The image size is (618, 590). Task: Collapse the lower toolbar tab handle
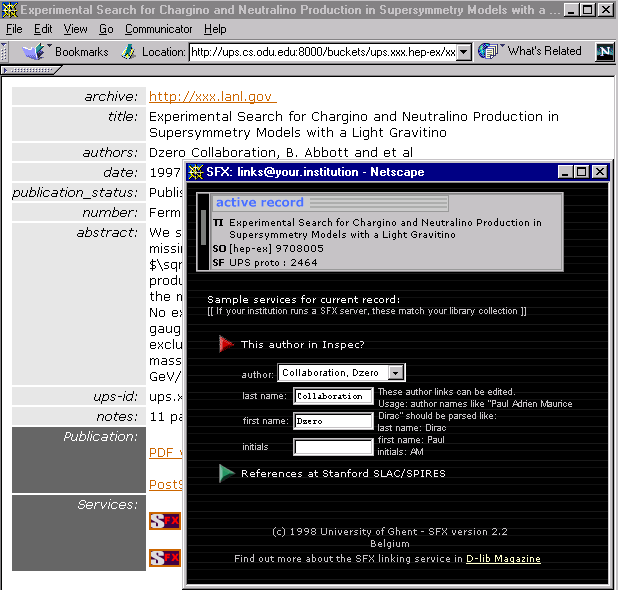[31, 70]
